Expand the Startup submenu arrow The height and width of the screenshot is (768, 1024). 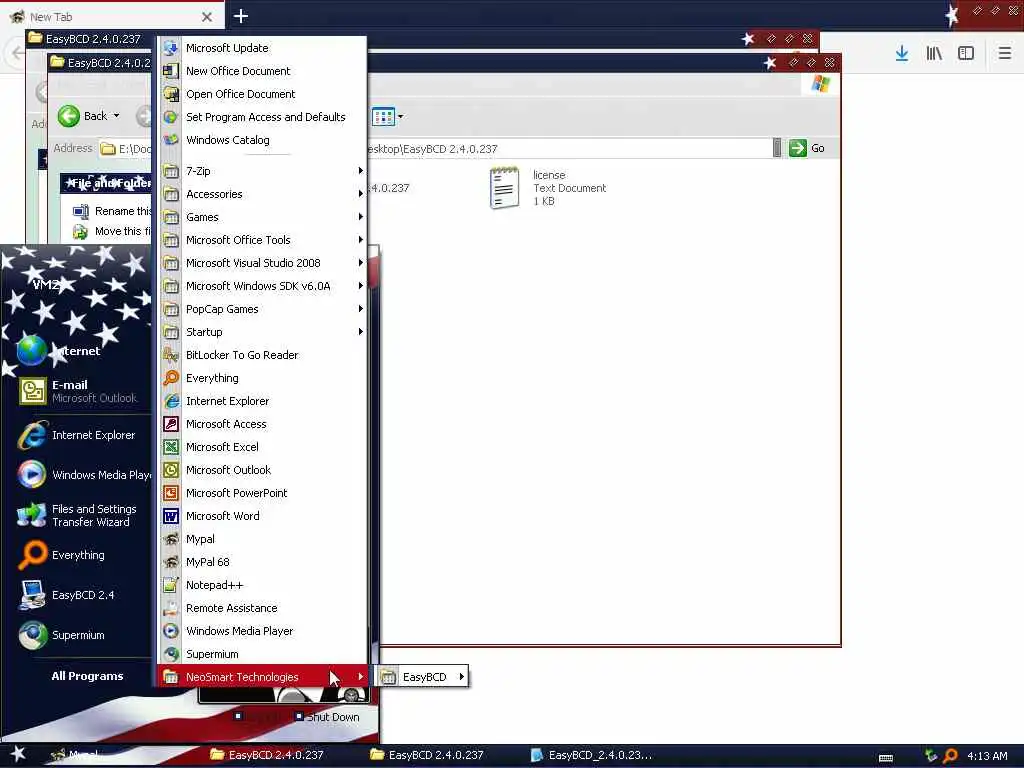pyautogui.click(x=360, y=332)
